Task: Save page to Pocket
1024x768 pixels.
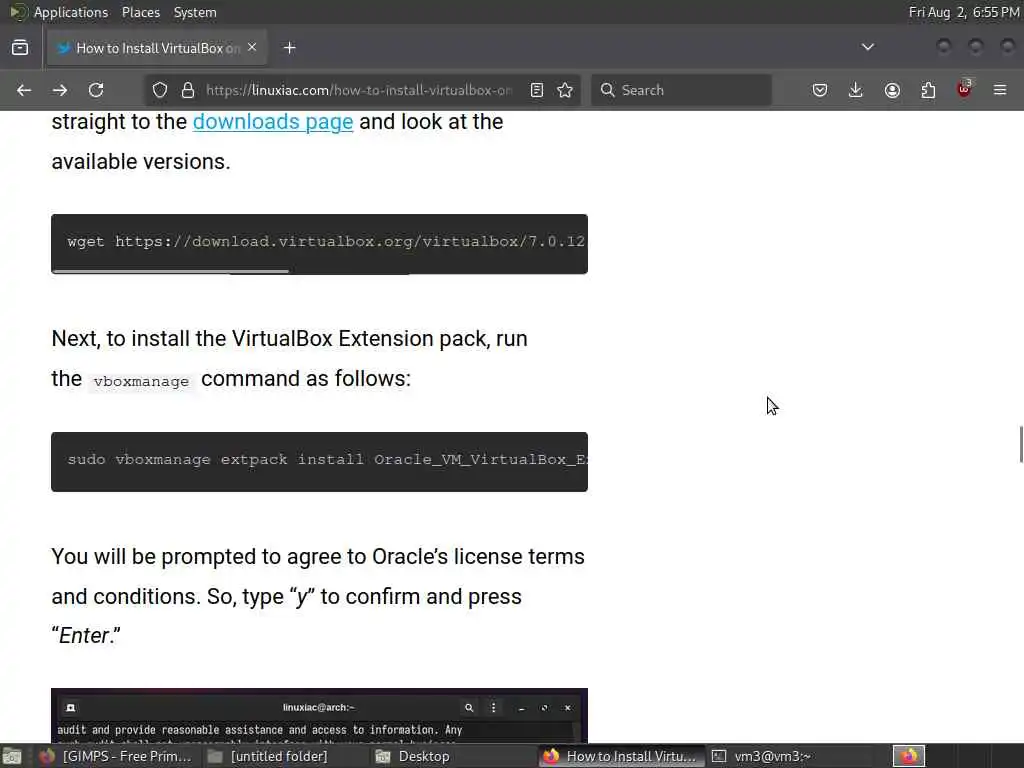Action: tap(820, 90)
